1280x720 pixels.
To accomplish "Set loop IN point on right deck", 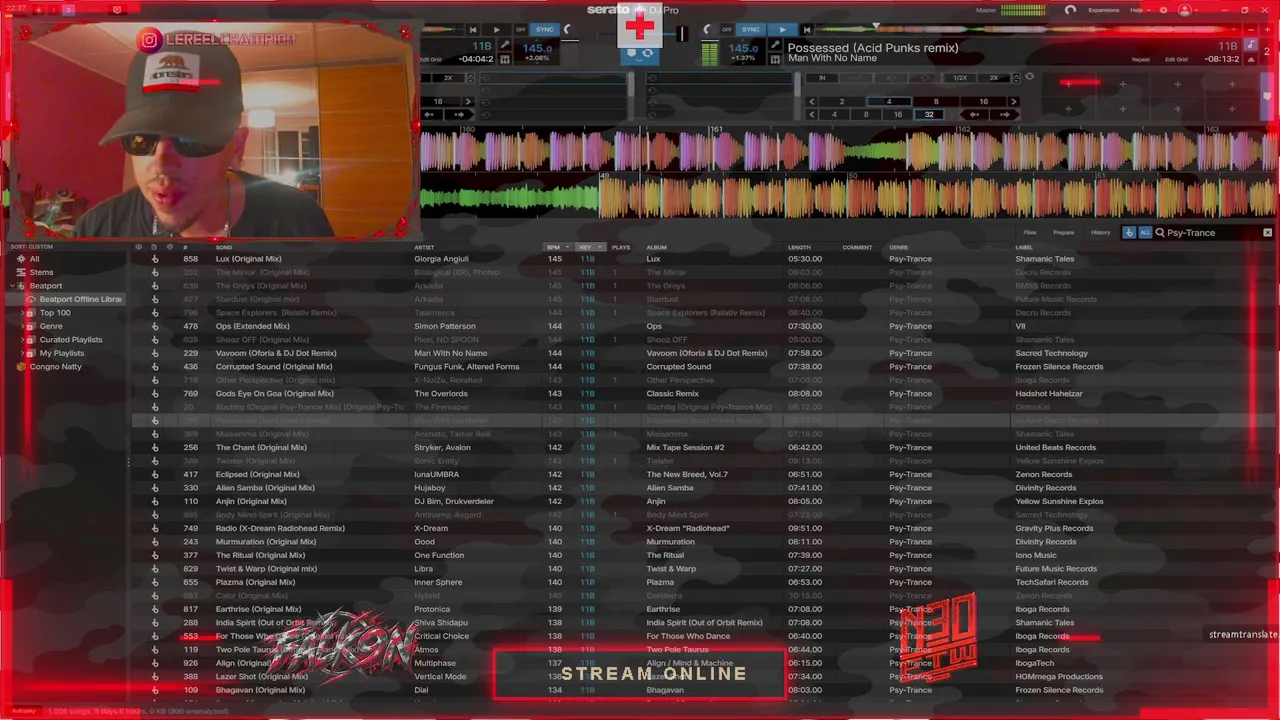I will click(x=822, y=77).
